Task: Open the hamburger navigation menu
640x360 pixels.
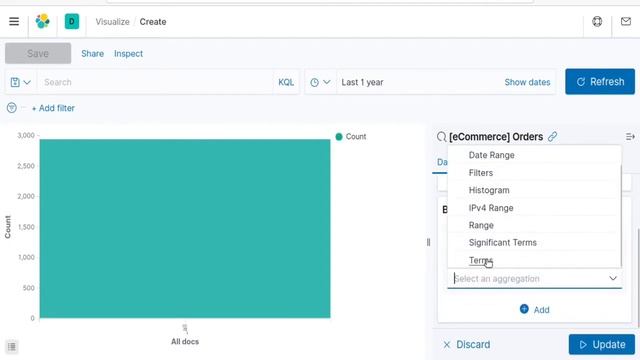Action: pos(14,21)
